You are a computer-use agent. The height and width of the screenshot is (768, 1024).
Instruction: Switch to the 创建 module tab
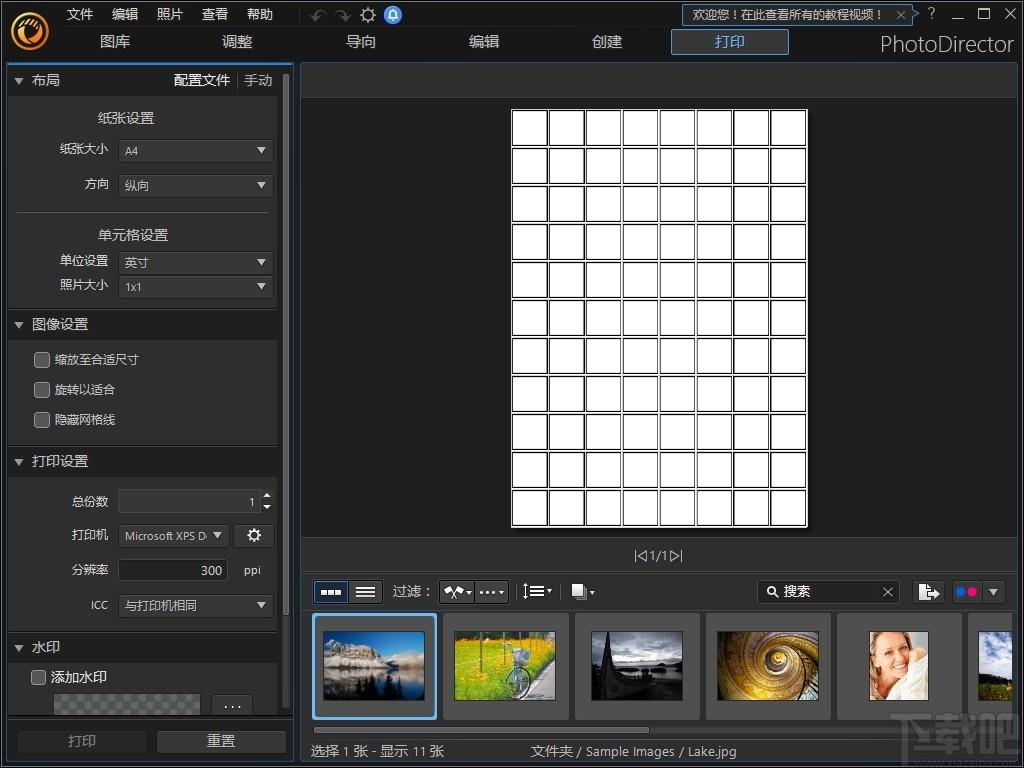click(x=607, y=42)
